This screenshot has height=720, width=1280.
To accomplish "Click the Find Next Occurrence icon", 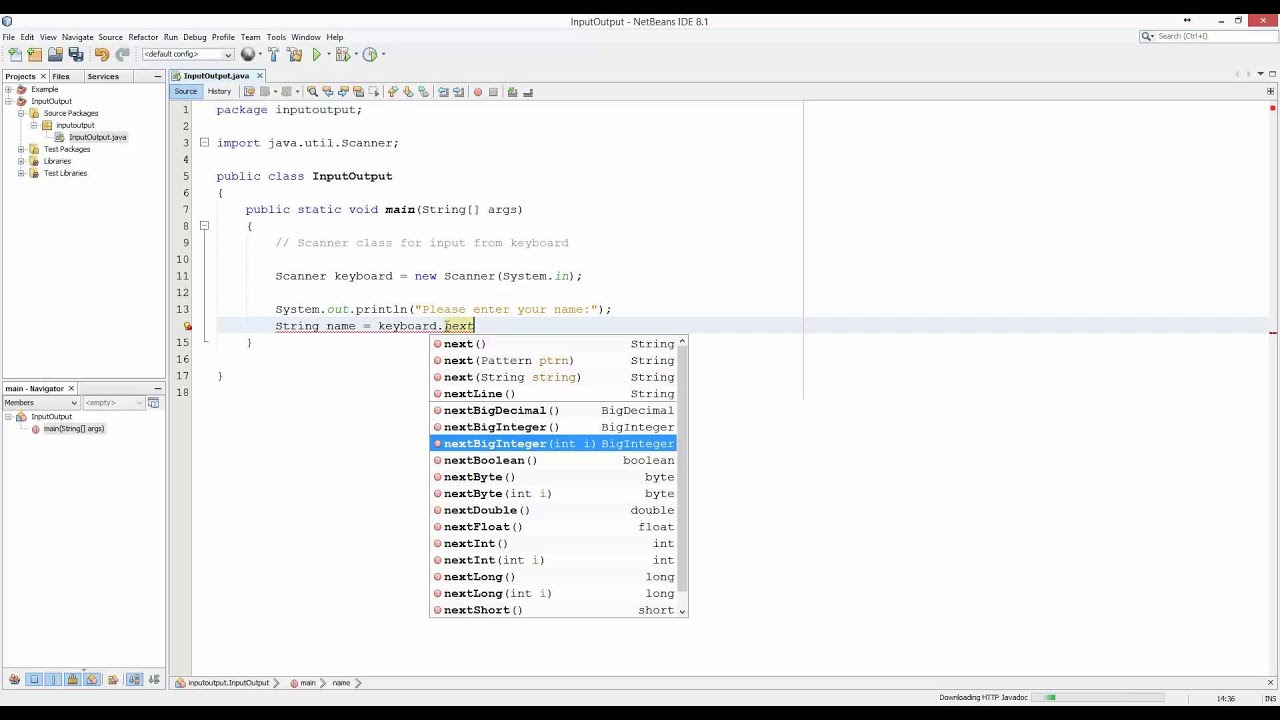I will [343, 92].
